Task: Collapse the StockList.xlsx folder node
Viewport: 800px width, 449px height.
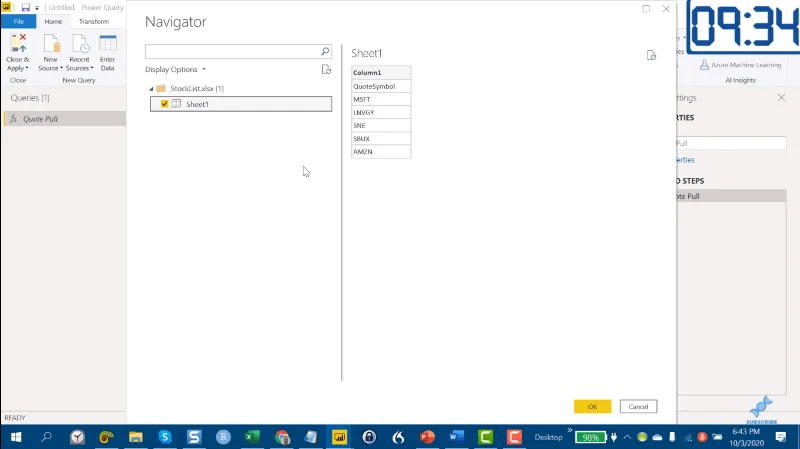Action: pyautogui.click(x=151, y=89)
